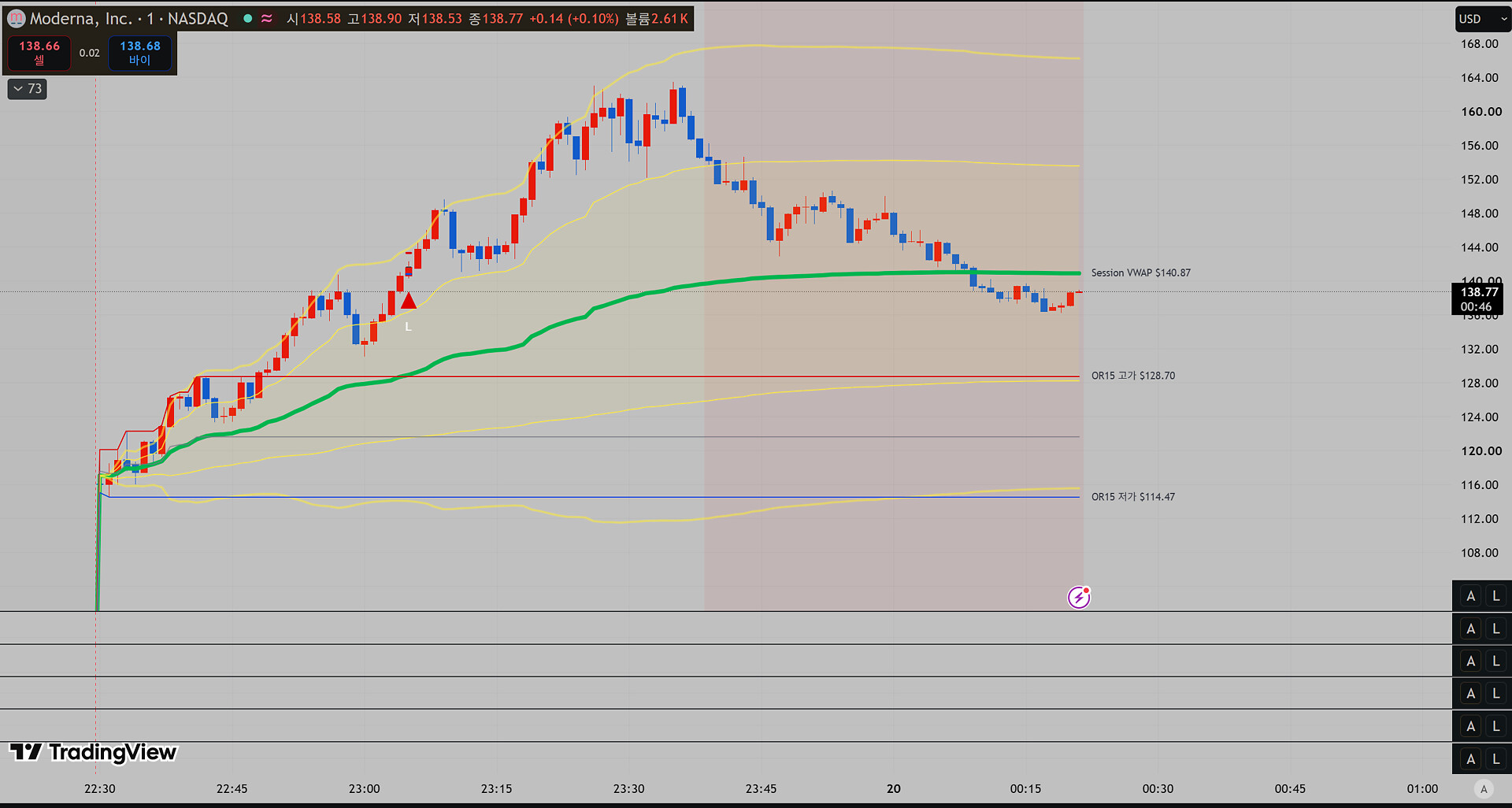Toggle auto scale A on bottom-most indicator pane
This screenshot has height=808, width=1512.
point(1470,758)
